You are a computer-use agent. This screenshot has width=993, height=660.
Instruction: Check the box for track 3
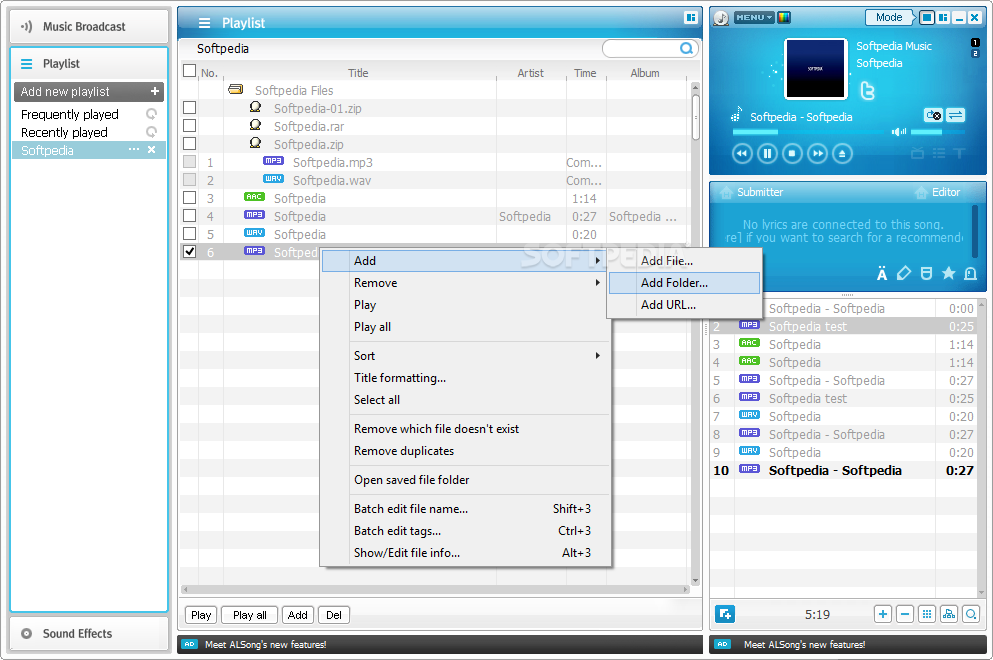pos(189,198)
